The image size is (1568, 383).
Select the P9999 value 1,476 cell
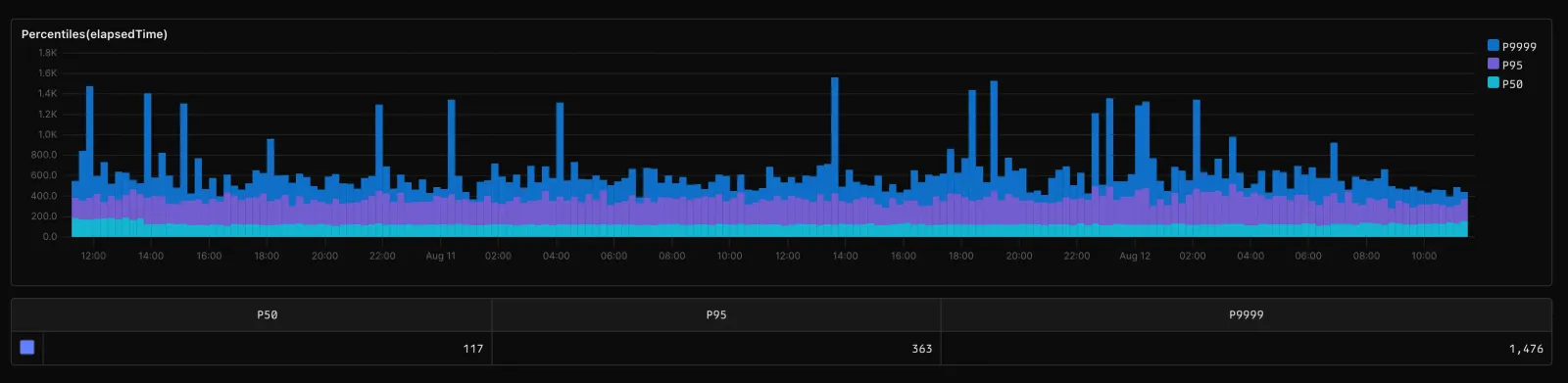pyautogui.click(x=1246, y=348)
